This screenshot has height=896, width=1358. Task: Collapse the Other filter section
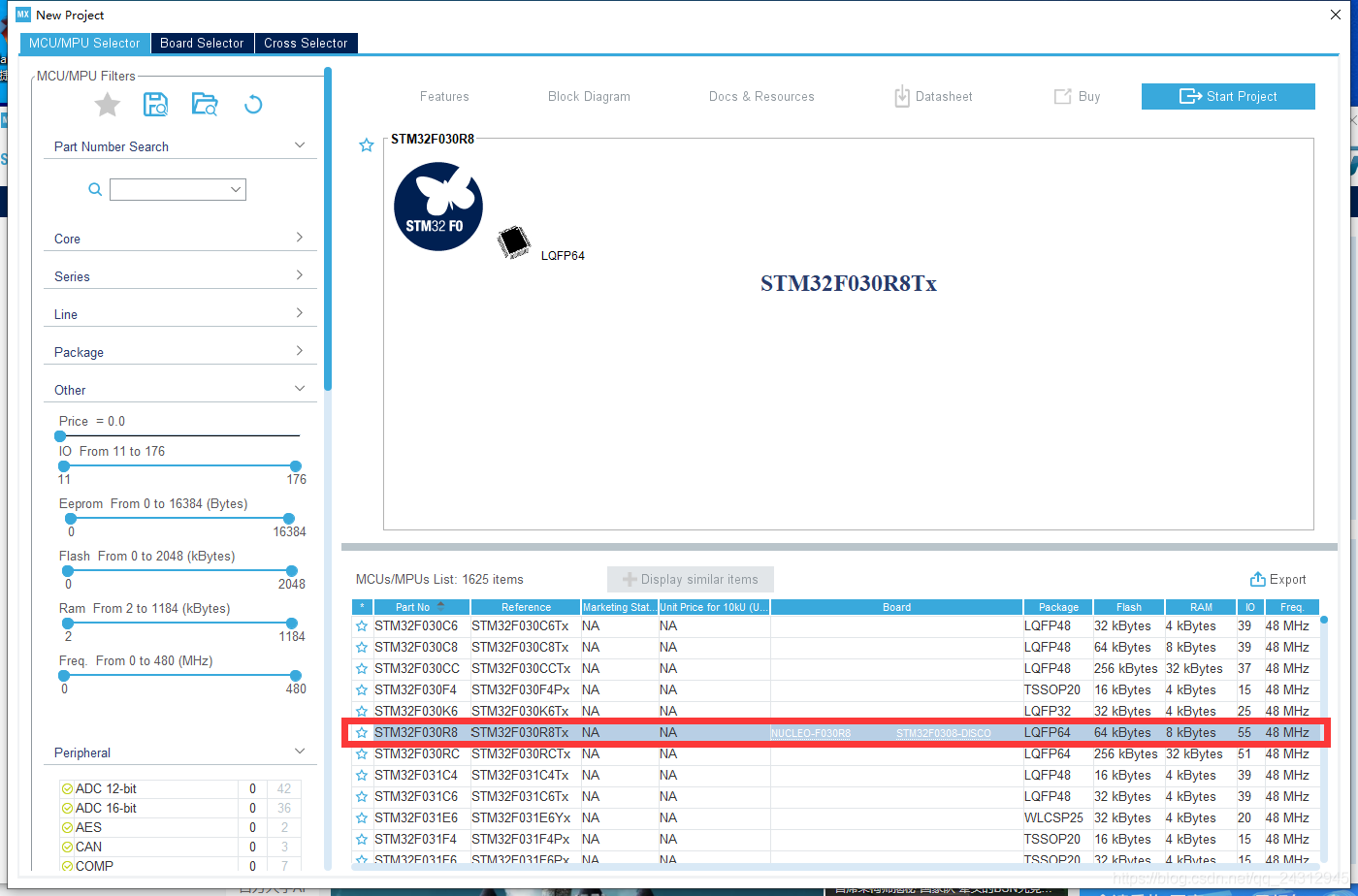pos(300,389)
